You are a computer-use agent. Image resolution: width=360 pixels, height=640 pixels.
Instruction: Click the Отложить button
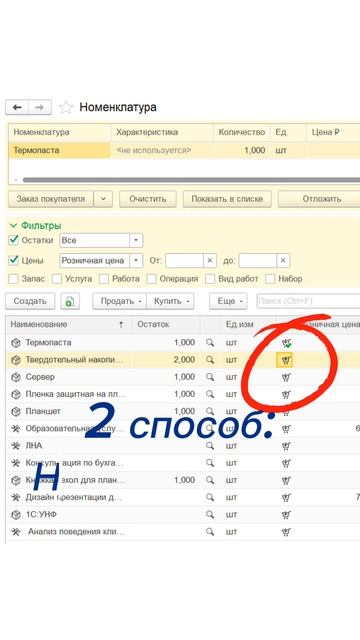point(319,199)
